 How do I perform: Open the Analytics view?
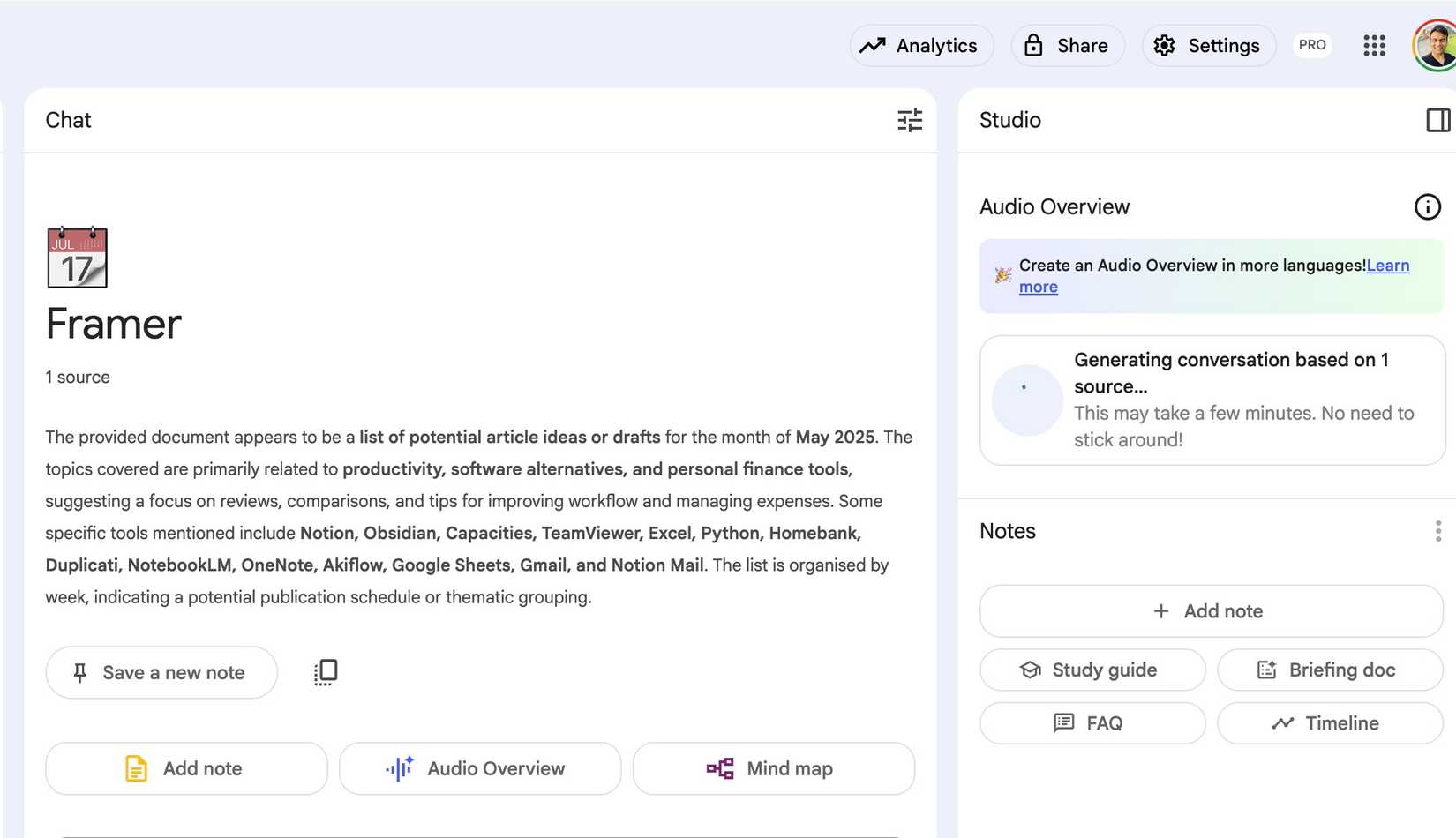921,46
